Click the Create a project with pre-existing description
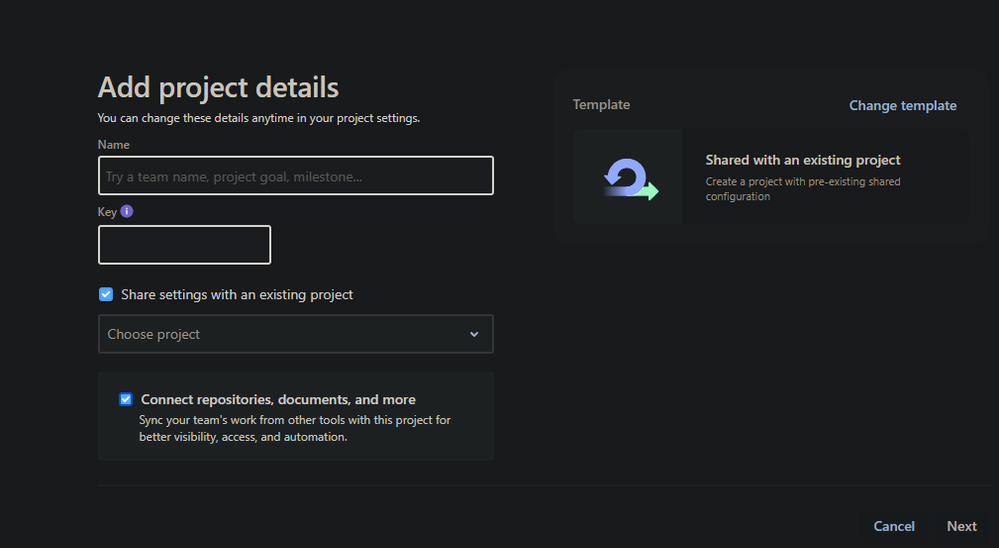This screenshot has width=999, height=548. (x=803, y=189)
